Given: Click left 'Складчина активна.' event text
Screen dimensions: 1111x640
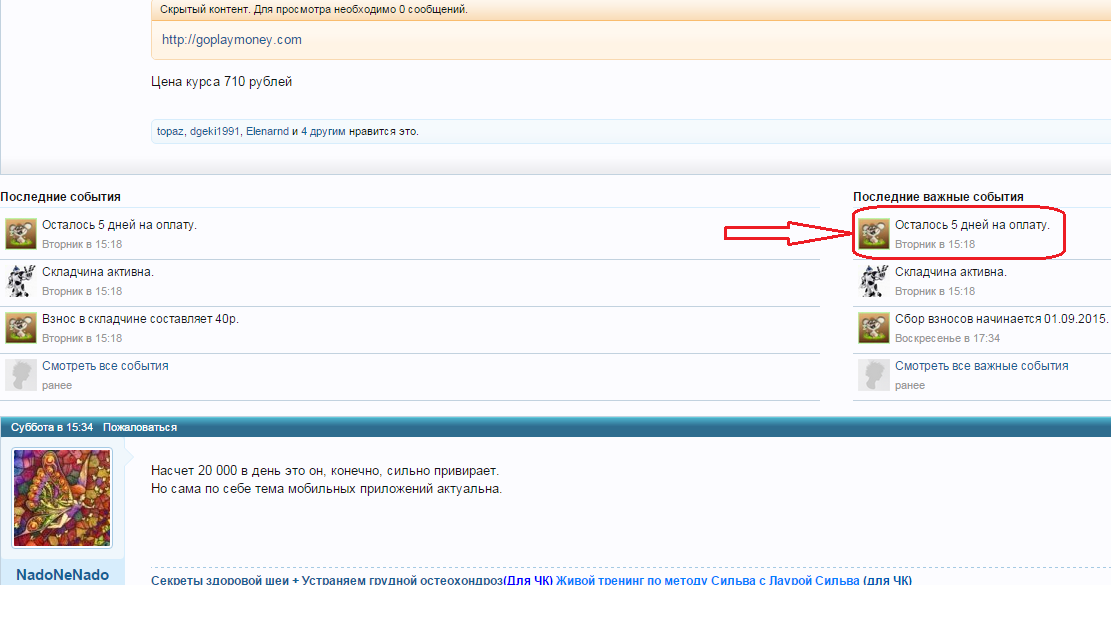Looking at the screenshot, I should (98, 271).
